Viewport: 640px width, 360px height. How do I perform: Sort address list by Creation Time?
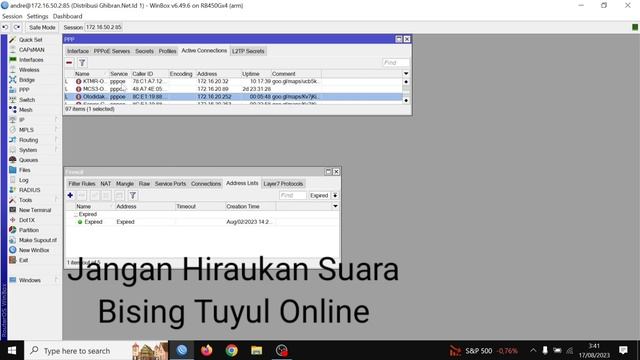click(250, 207)
